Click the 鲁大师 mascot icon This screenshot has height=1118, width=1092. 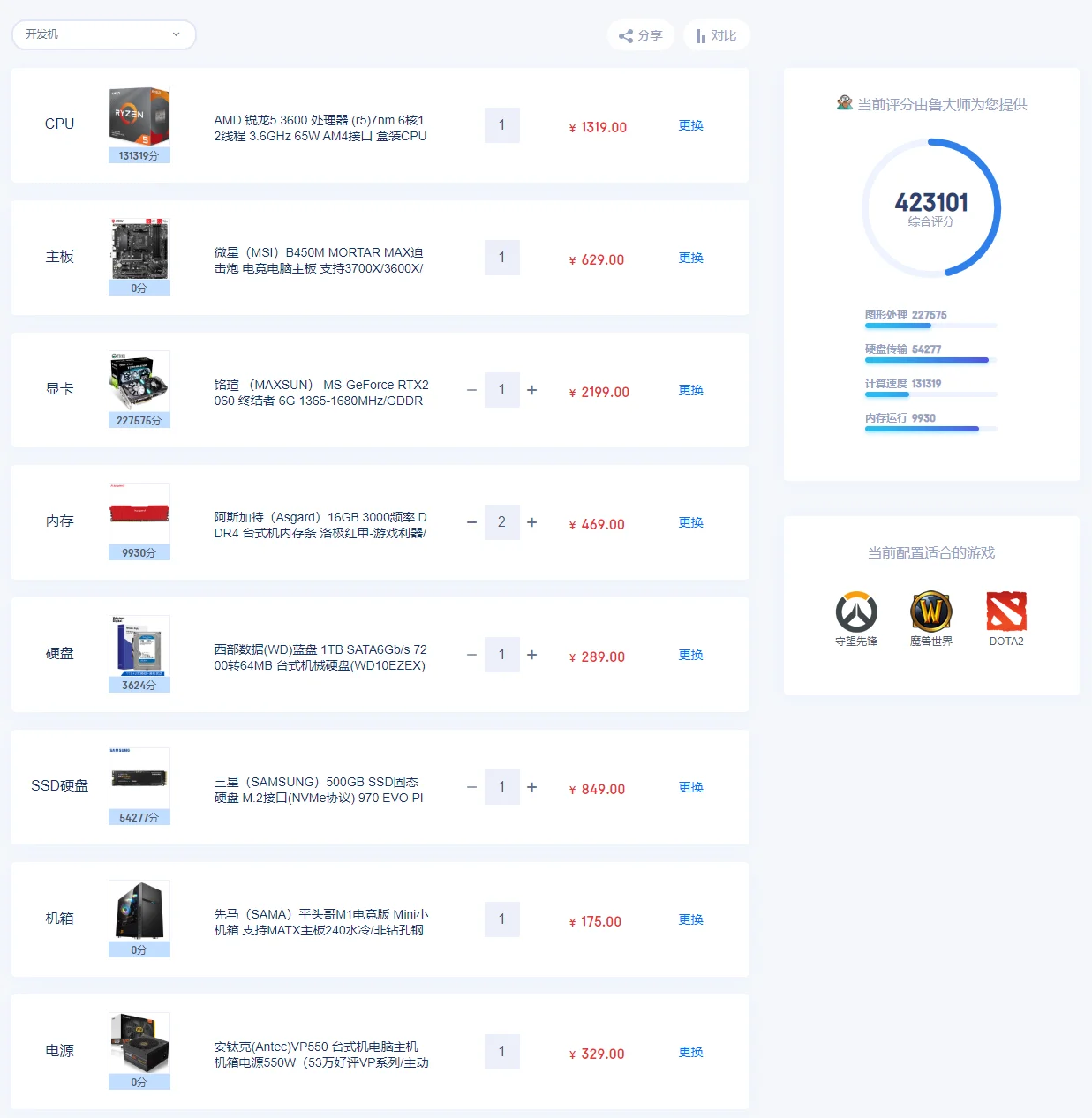pos(845,103)
